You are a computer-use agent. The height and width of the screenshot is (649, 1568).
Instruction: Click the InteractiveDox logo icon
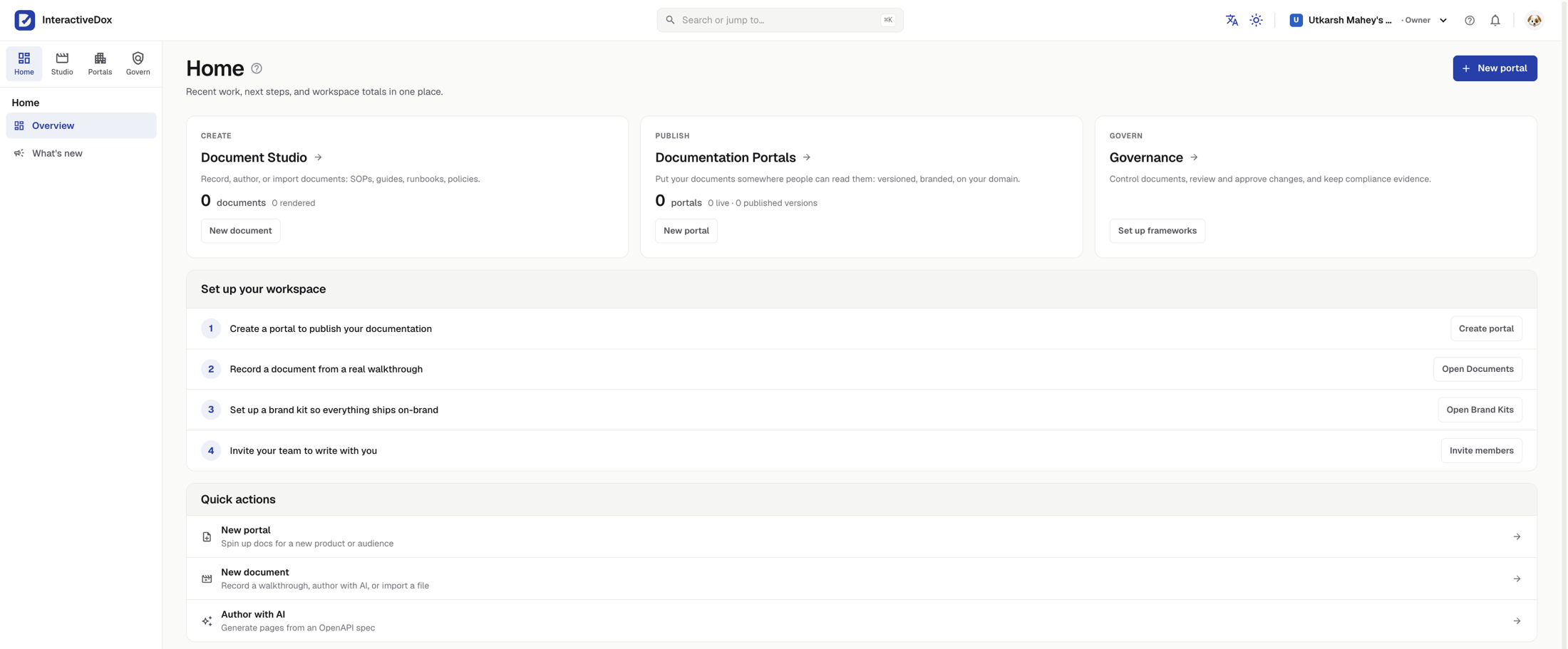tap(25, 20)
